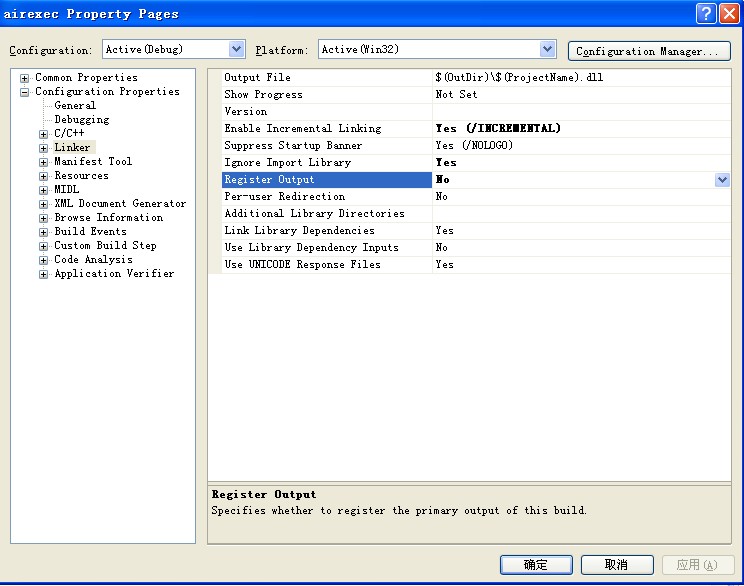Expand Custom Build Step node
The width and height of the screenshot is (744, 586).
tap(43, 246)
